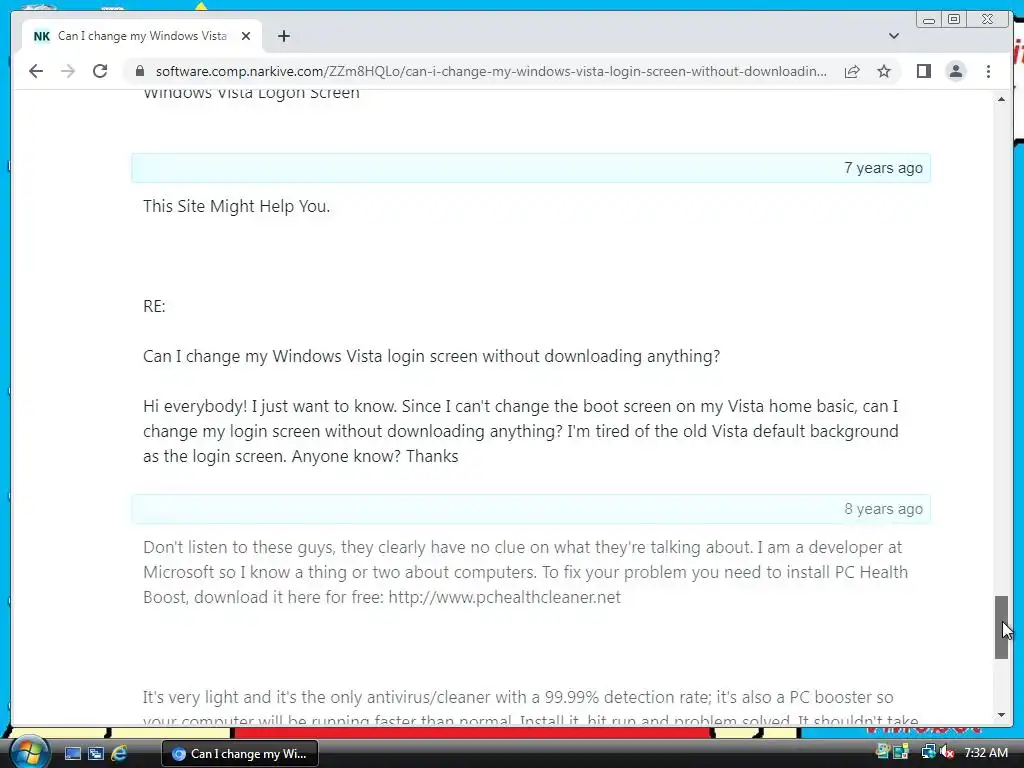Click the 'Don't listen to these guys' paragraph
Viewport: 1024px width, 768px height.
coord(525,572)
